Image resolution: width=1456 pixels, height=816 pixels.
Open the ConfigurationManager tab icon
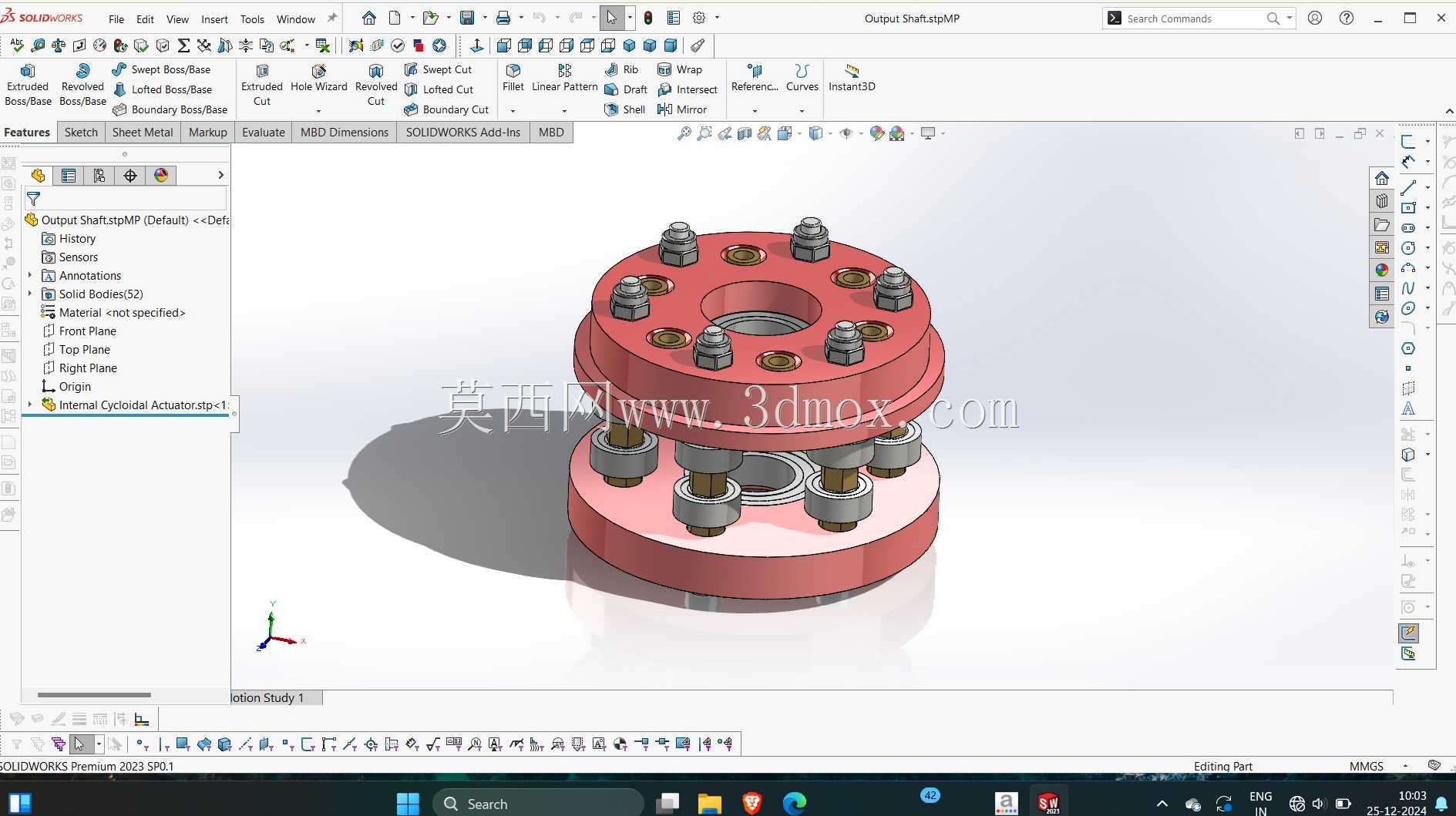coord(99,176)
